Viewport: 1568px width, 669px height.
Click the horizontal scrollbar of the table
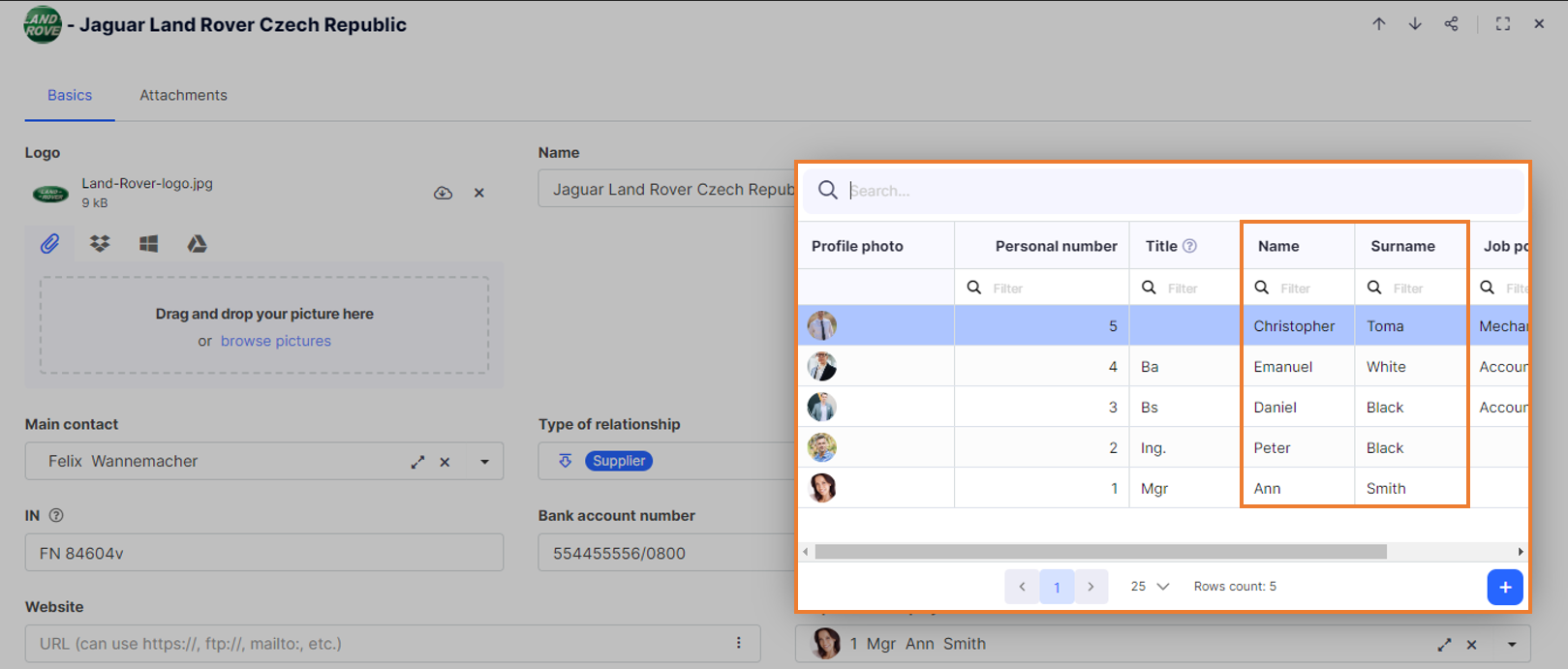1101,552
